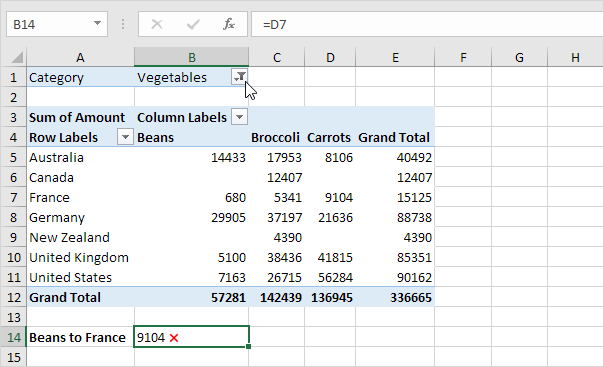Click the formula bar options dots handle
The image size is (604, 367).
122,24
